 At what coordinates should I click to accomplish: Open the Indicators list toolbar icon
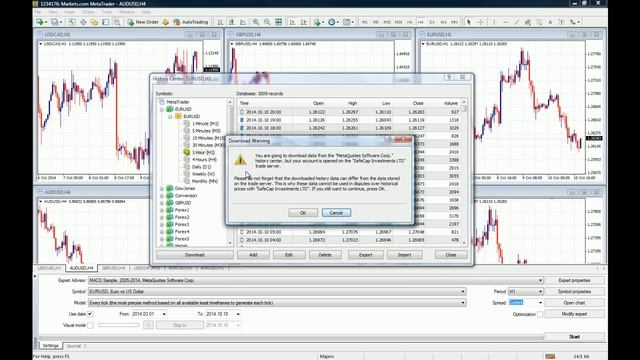tap(317, 22)
